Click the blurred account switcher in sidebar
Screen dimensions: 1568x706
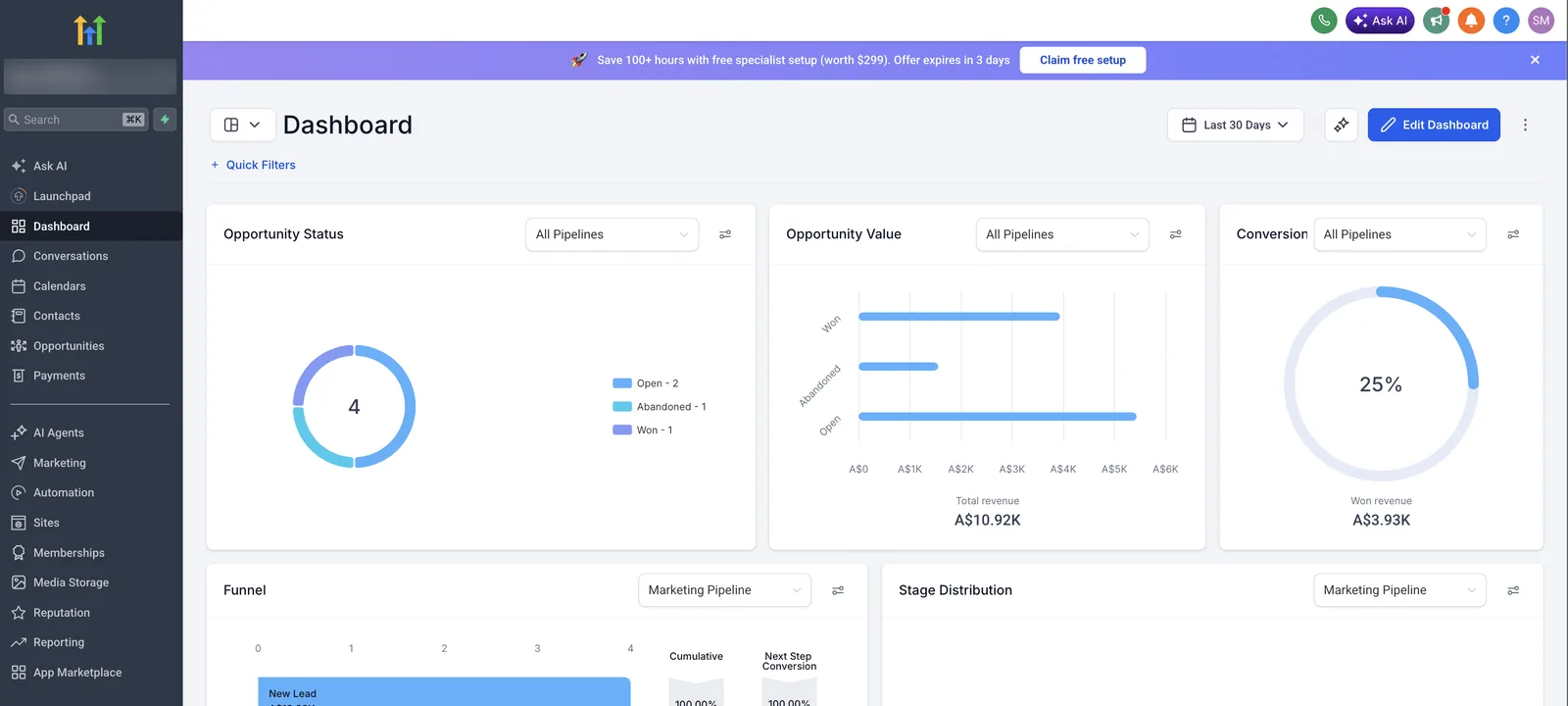tap(90, 76)
